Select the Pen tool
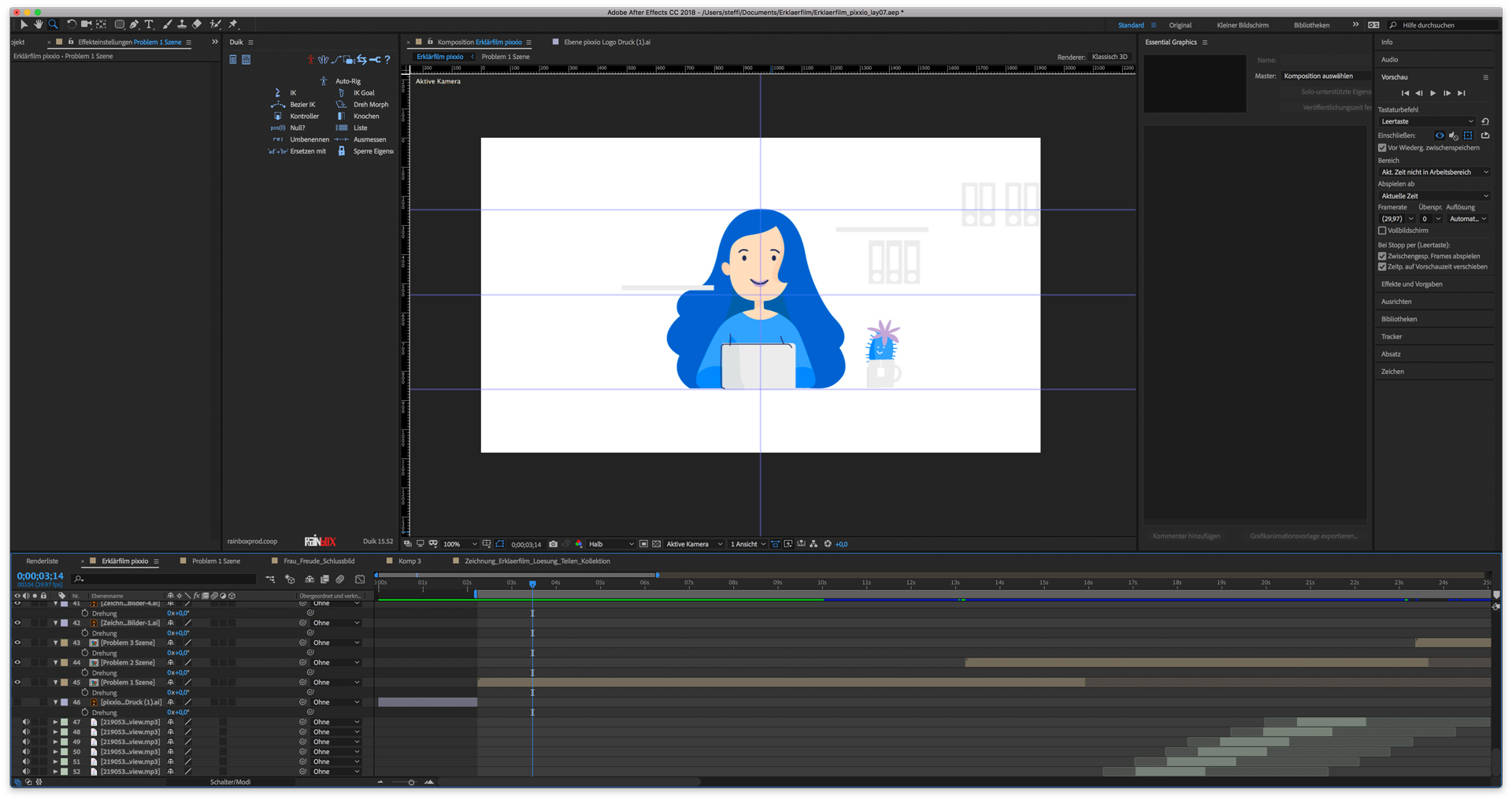The image size is (1512, 800). (135, 24)
